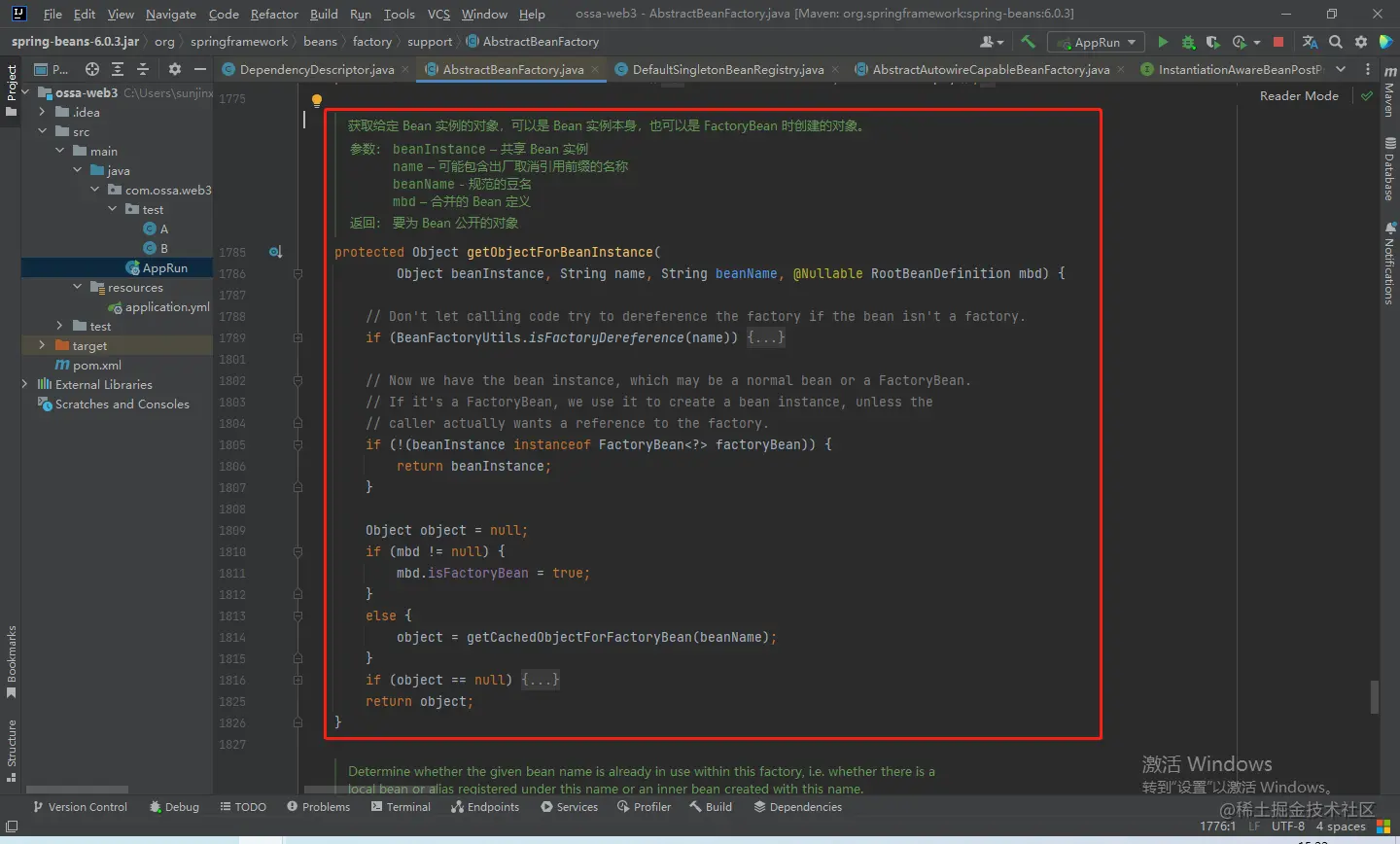Click Expand All icon in Project panel
Viewport: 1400px width, 844px height.
click(x=118, y=69)
